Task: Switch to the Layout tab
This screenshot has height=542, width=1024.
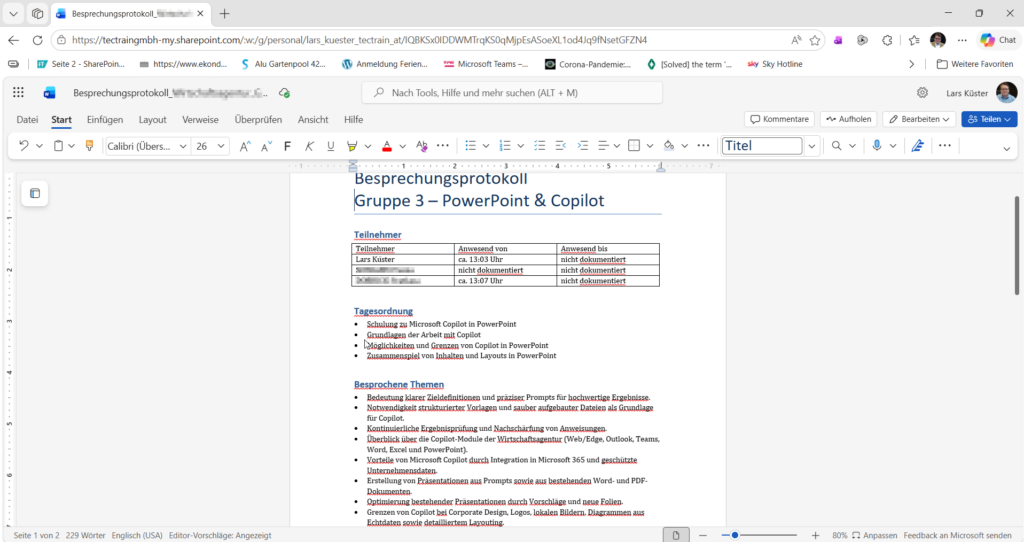Action: click(152, 120)
